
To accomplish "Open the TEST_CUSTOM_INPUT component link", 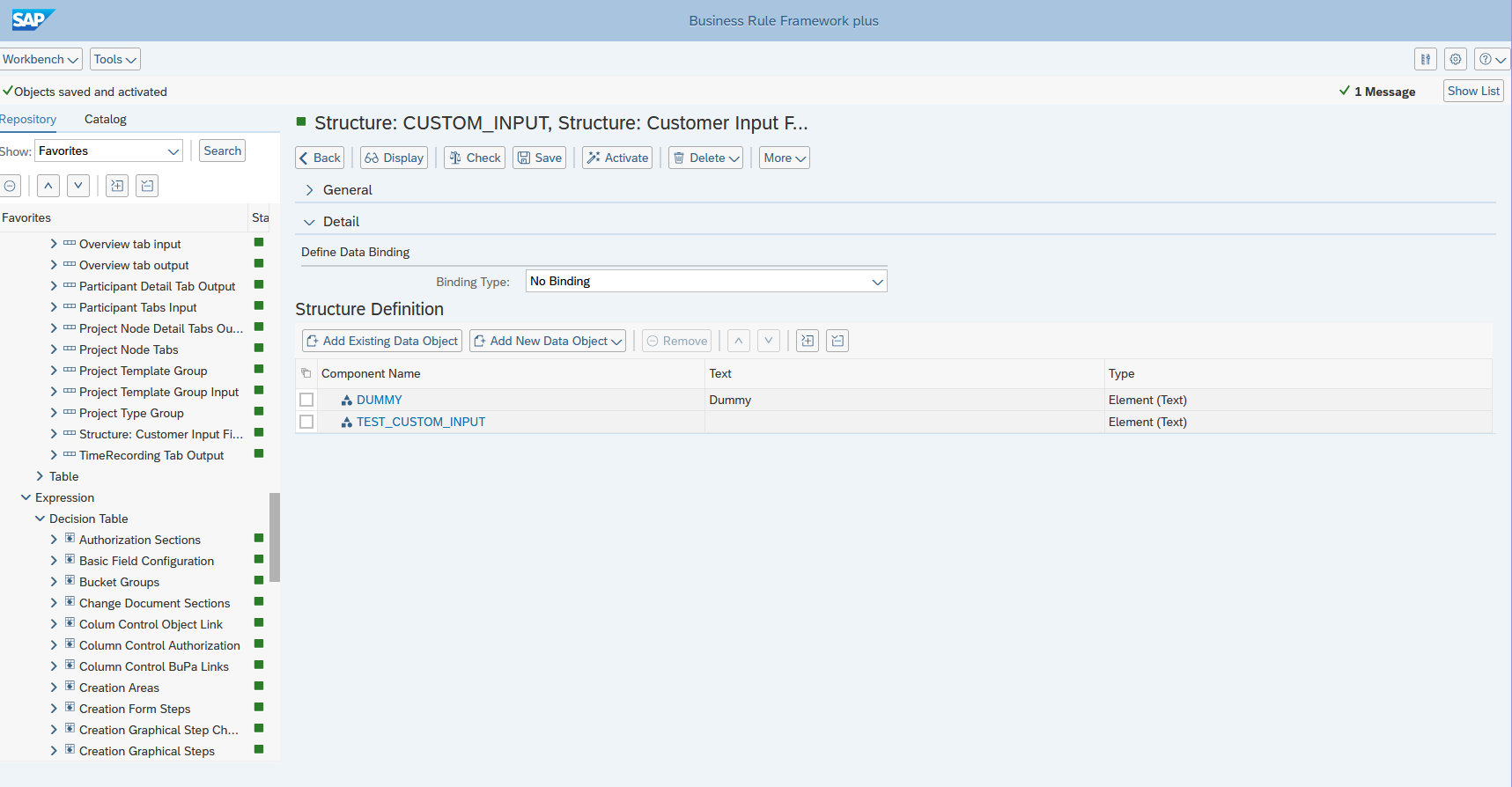I will tap(420, 422).
